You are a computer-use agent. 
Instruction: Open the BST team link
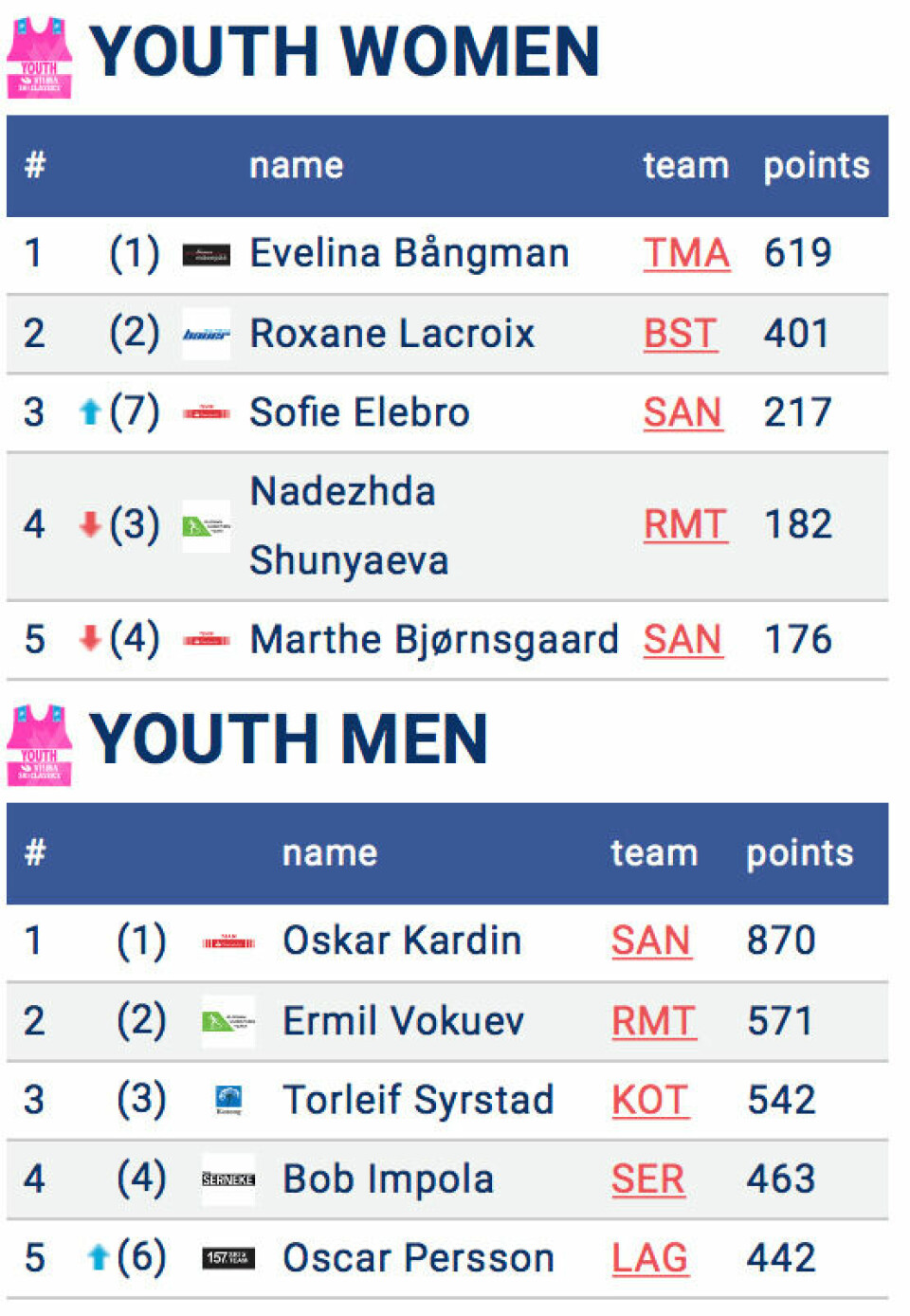coord(680,334)
